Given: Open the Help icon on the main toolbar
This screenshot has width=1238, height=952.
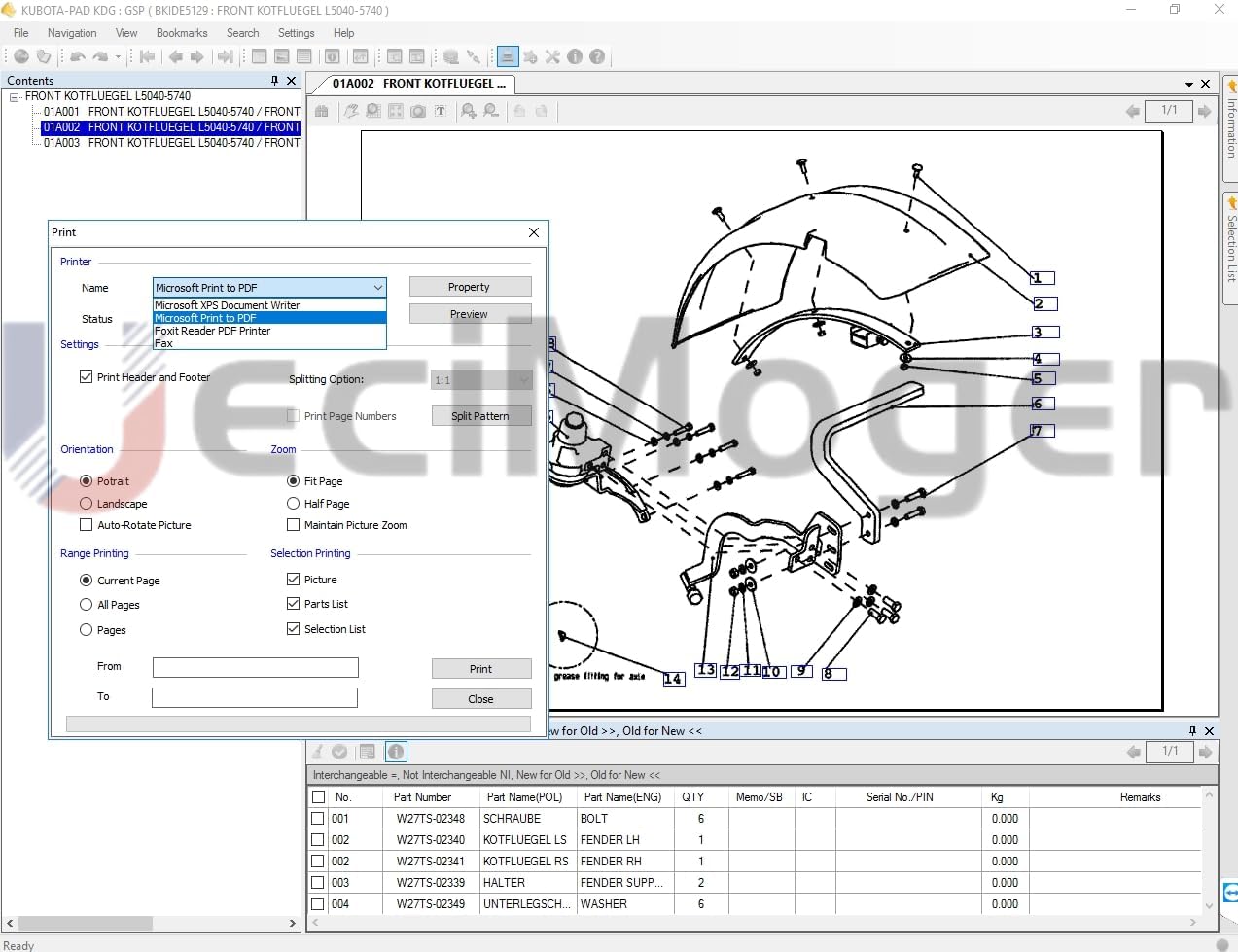Looking at the screenshot, I should (x=596, y=56).
